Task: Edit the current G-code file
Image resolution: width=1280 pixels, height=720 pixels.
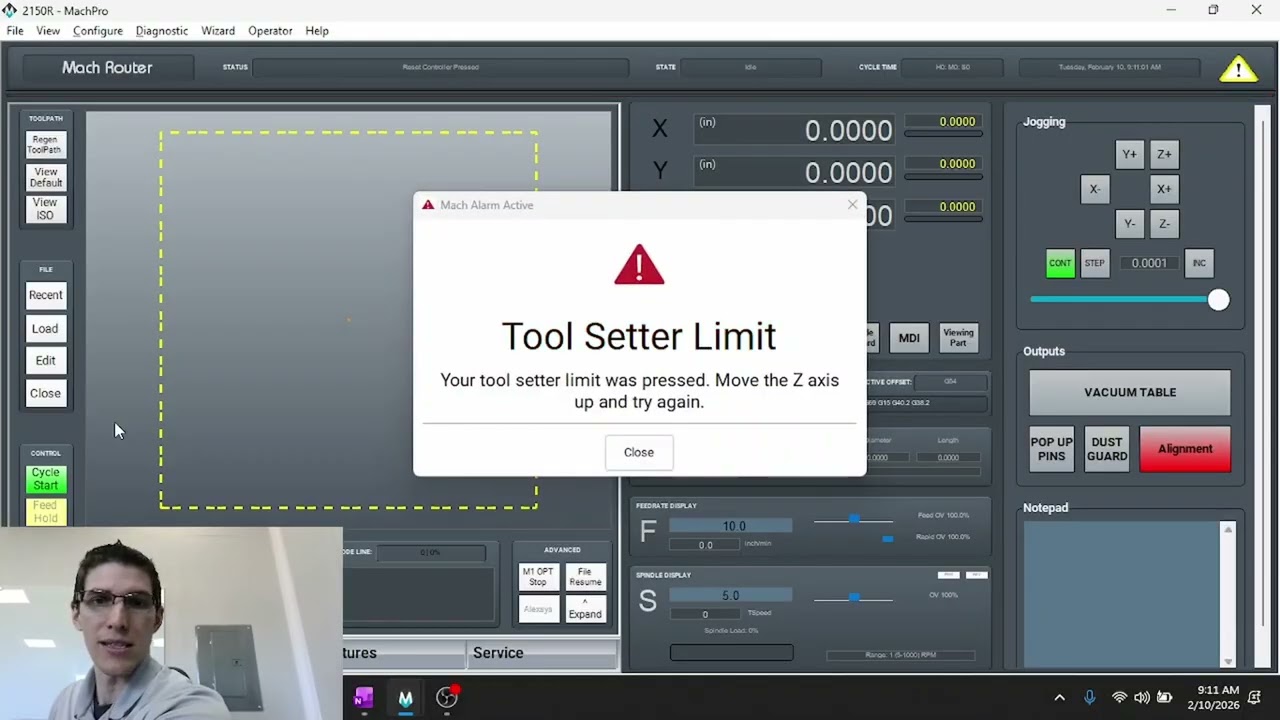Action: click(45, 360)
